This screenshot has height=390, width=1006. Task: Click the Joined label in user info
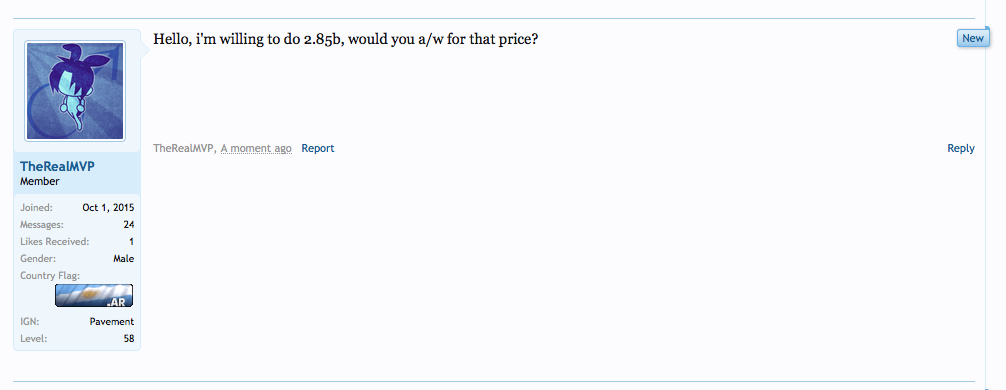click(37, 208)
